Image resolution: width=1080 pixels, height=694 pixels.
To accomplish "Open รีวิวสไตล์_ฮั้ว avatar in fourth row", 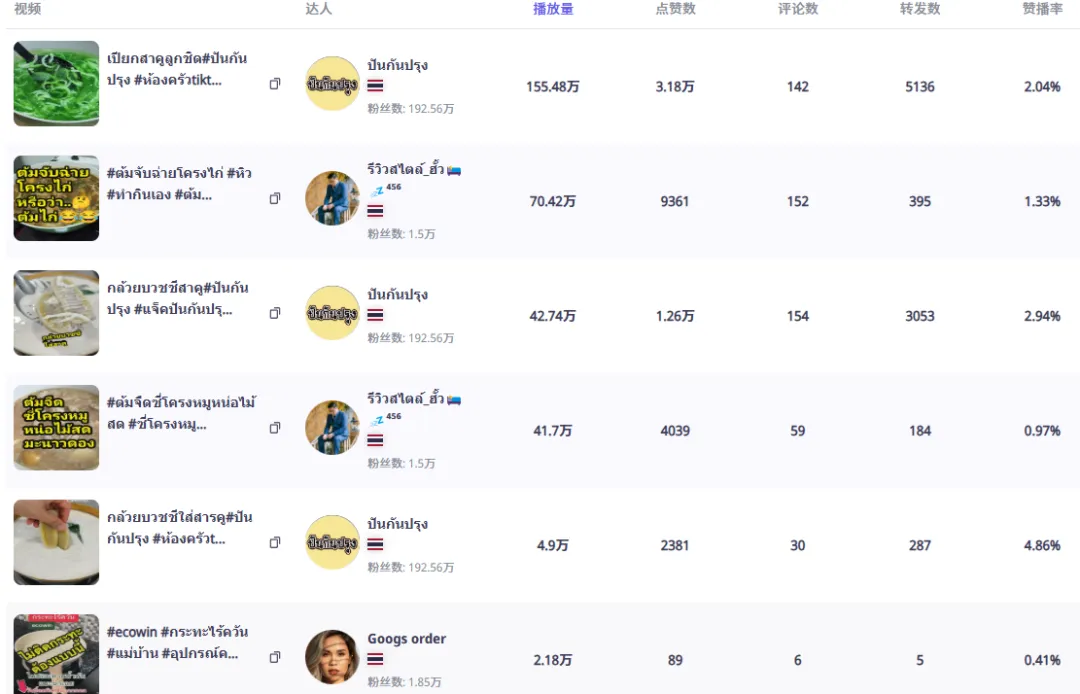I will [x=332, y=428].
